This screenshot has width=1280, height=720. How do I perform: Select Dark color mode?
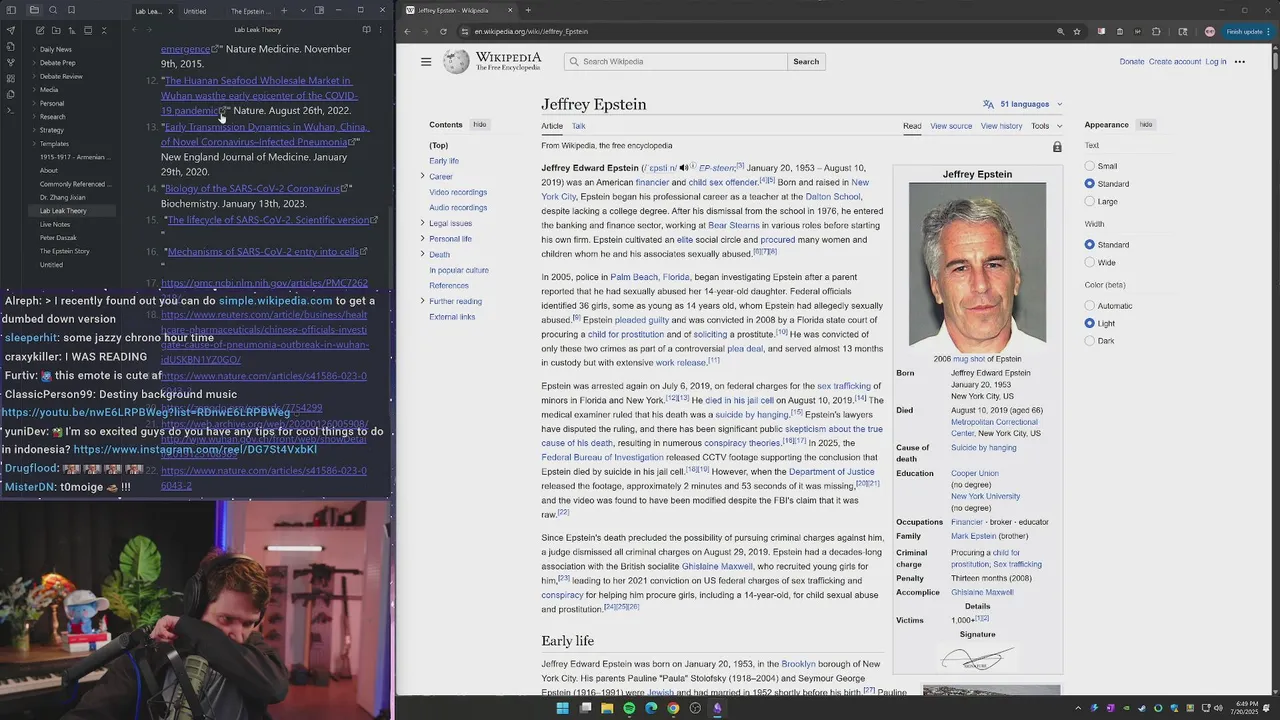[x=1090, y=341]
